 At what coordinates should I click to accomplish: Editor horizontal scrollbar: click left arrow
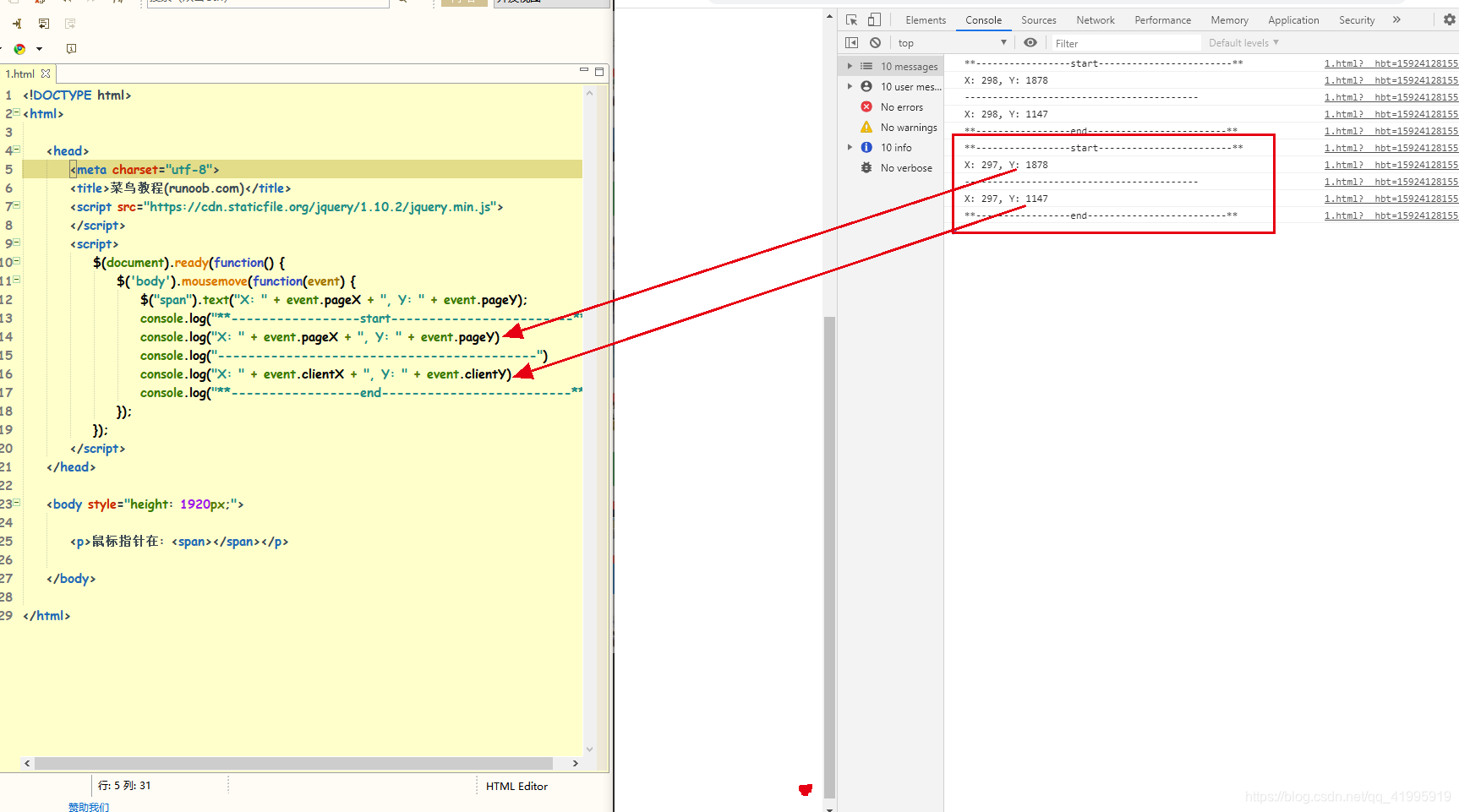tap(27, 763)
